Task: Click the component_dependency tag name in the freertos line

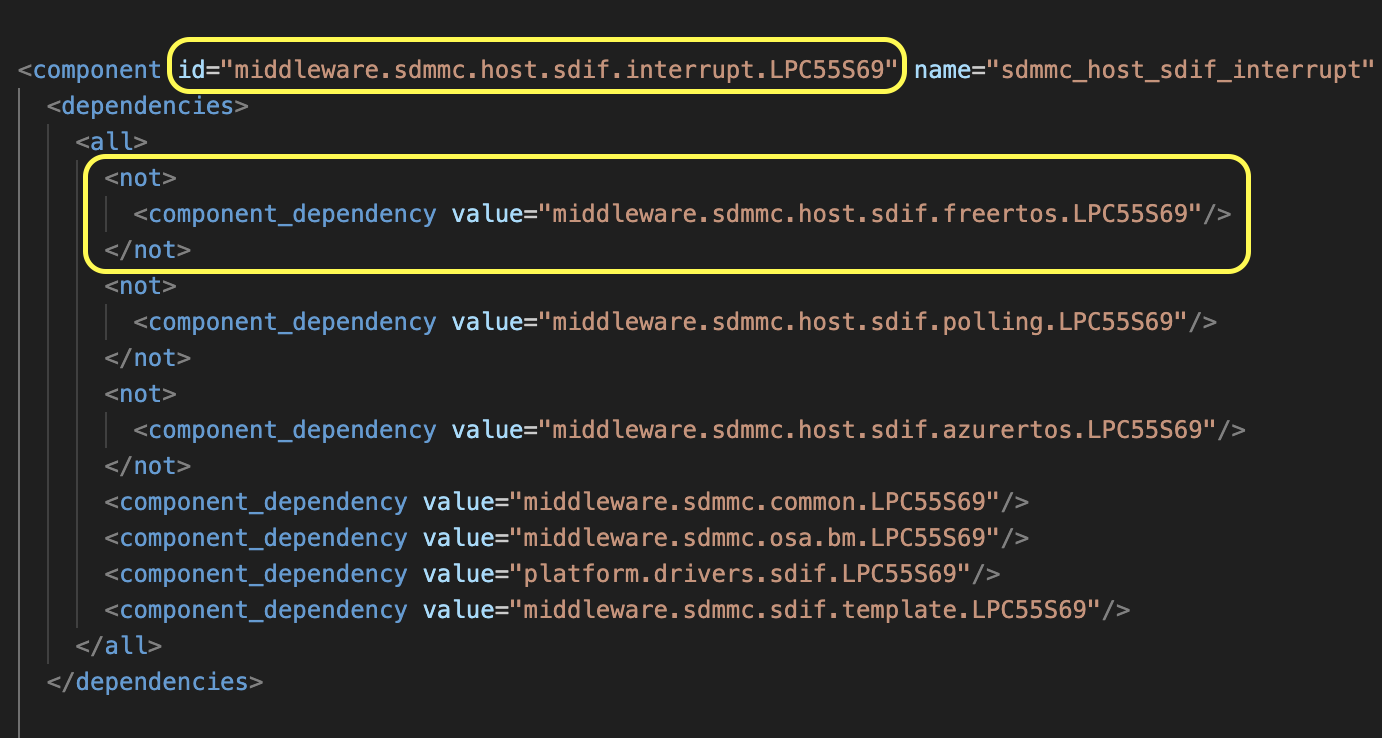Action: click(x=290, y=213)
